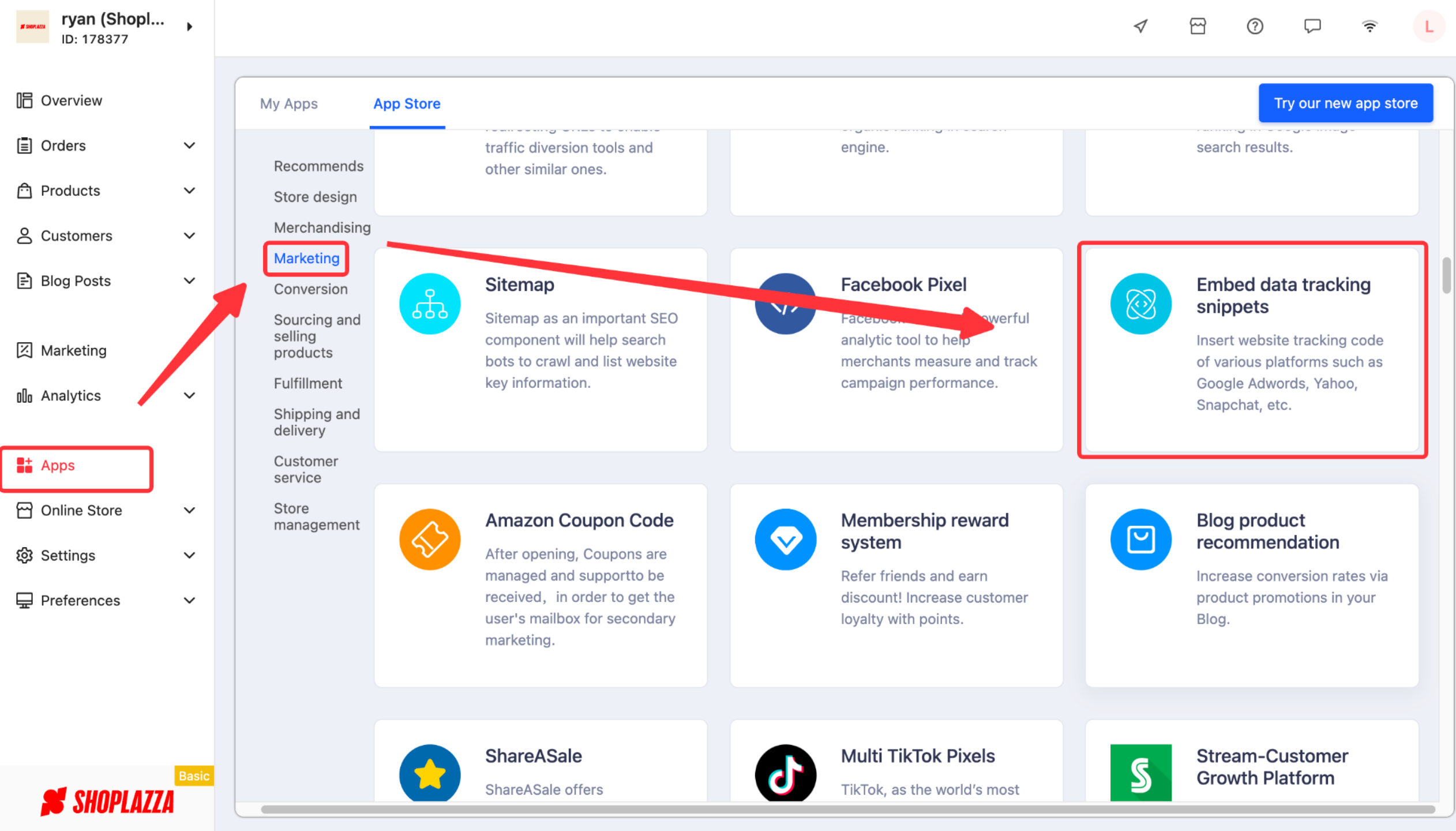
Task: Click the Preferences monitor icon
Action: pos(24,600)
